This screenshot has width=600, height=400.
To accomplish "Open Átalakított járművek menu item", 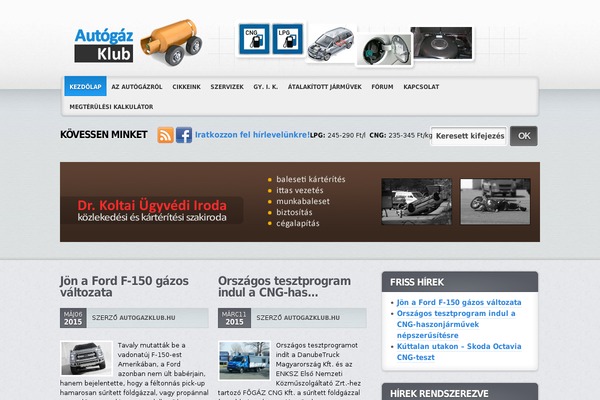I will pyautogui.click(x=324, y=87).
